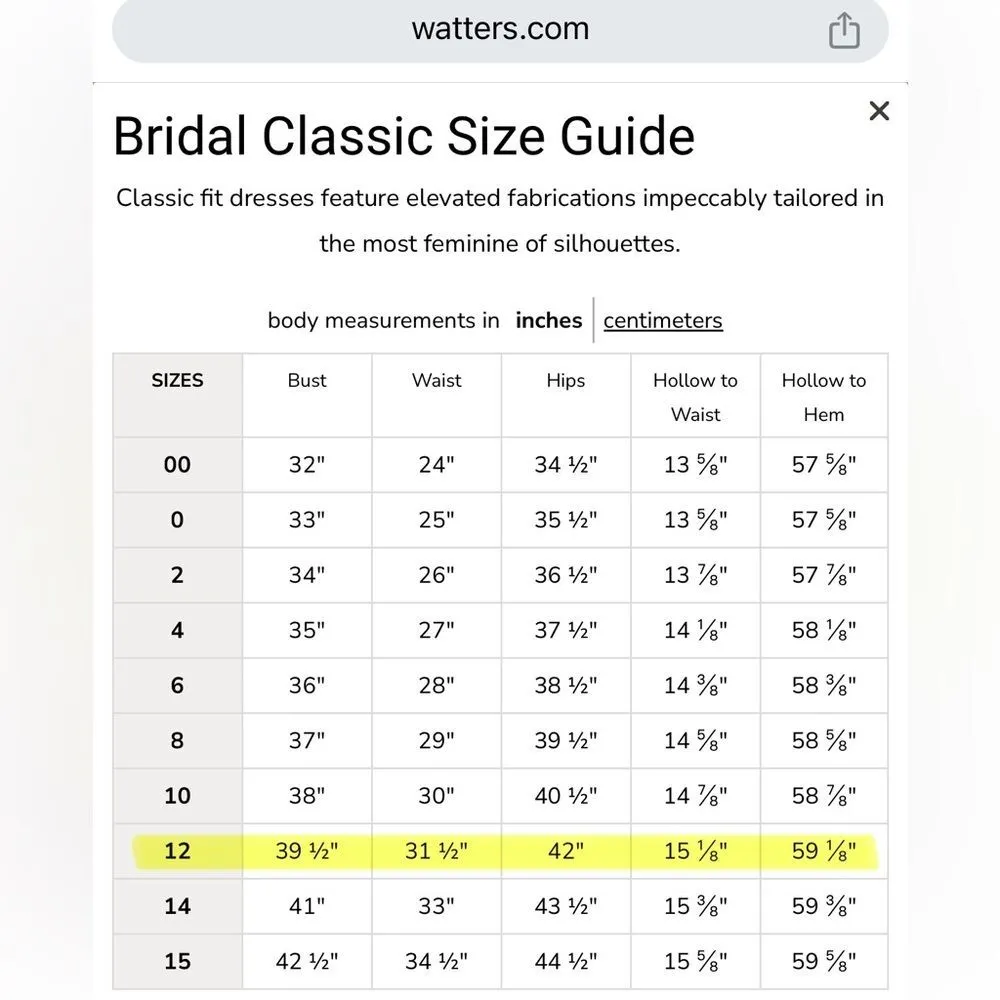The width and height of the screenshot is (1000, 1000).
Task: Select size 00 in the size chart
Action: pos(177,464)
